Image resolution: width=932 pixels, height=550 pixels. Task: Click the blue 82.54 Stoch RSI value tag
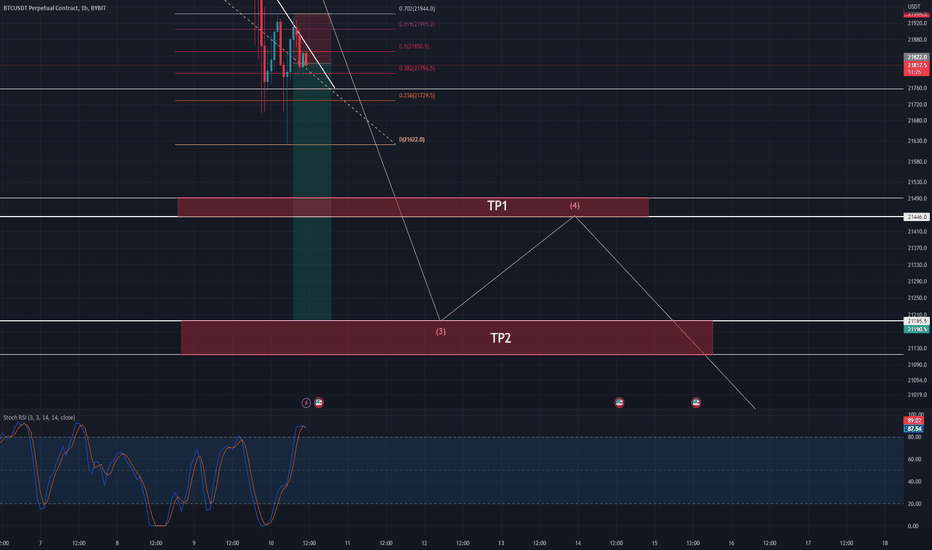914,428
